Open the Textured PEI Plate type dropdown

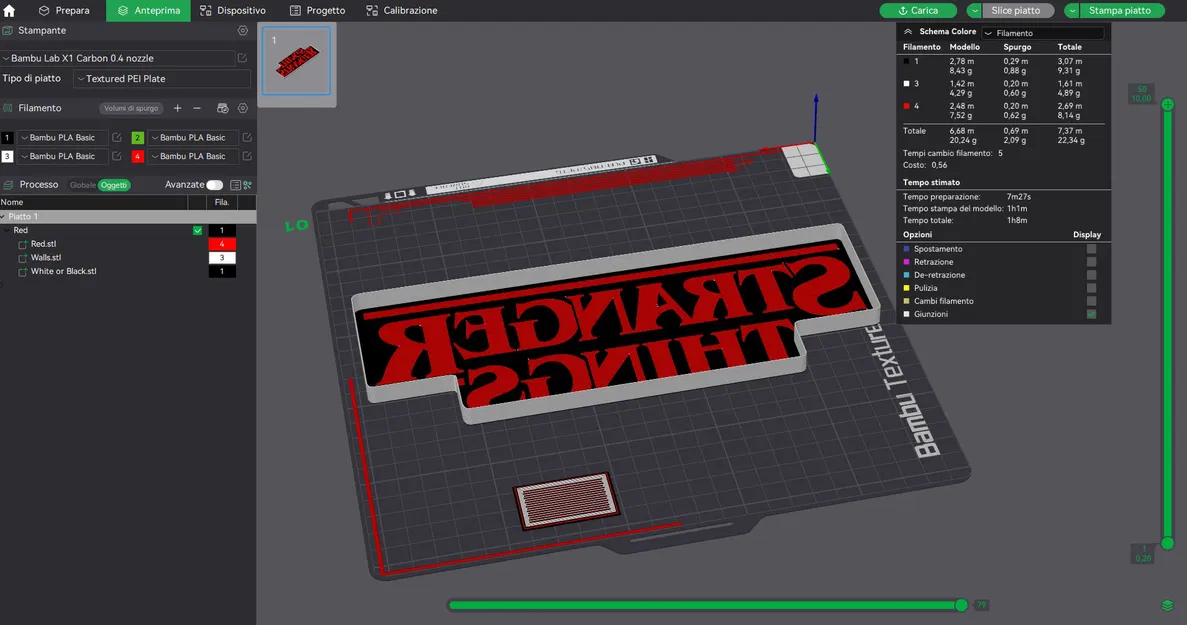pyautogui.click(x=162, y=79)
